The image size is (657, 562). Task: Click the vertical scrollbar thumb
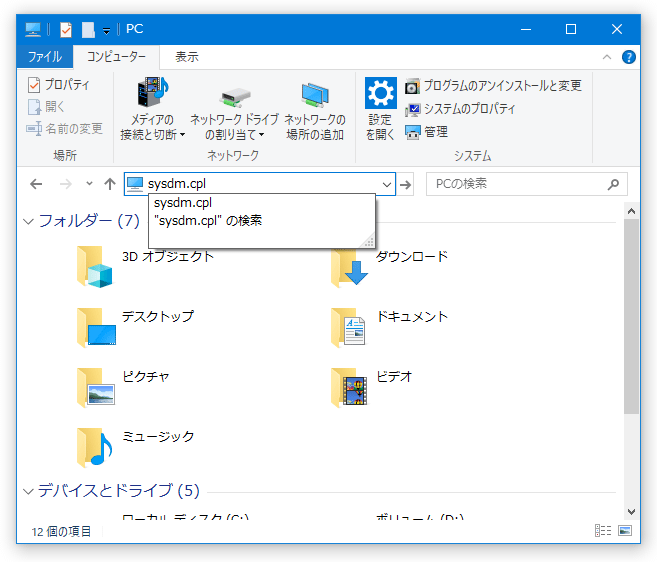pyautogui.click(x=631, y=316)
